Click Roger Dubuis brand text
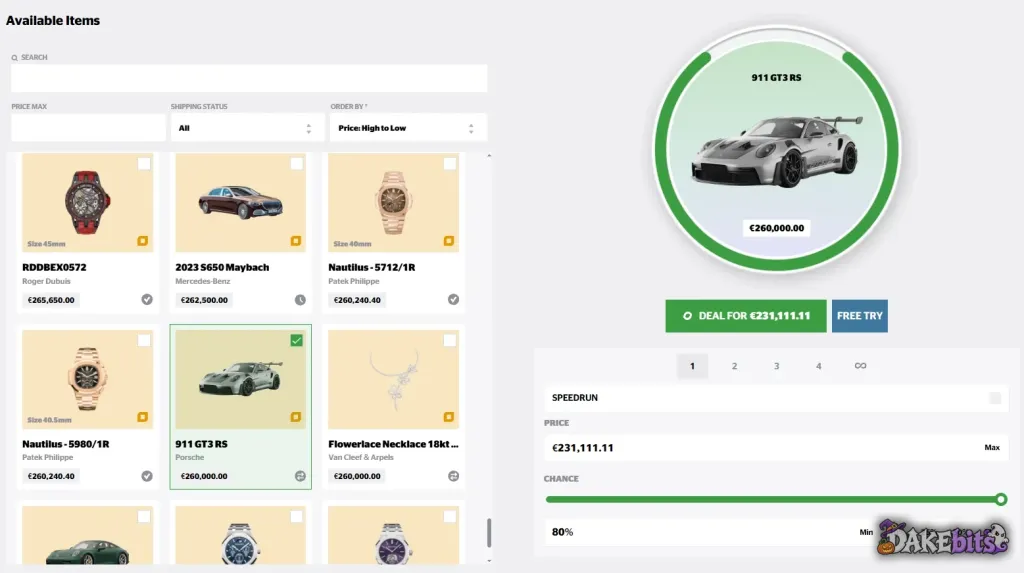The height and width of the screenshot is (573, 1024). point(46,281)
